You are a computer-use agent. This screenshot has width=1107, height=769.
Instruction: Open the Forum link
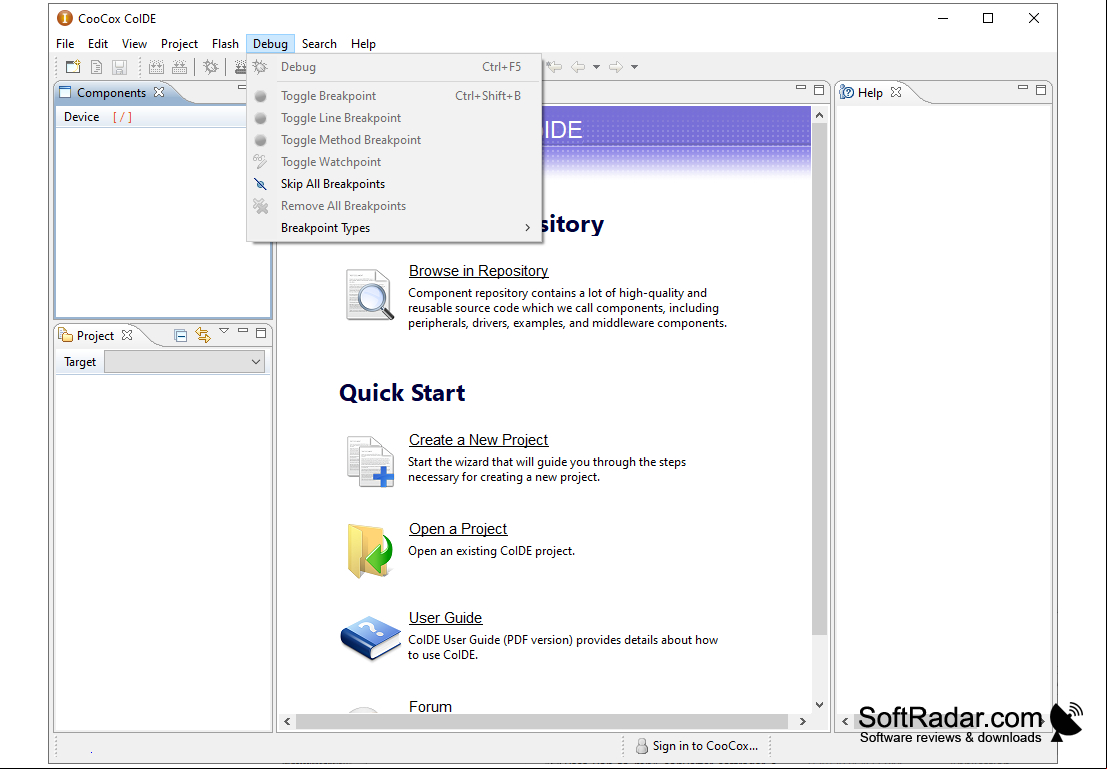[x=430, y=706]
